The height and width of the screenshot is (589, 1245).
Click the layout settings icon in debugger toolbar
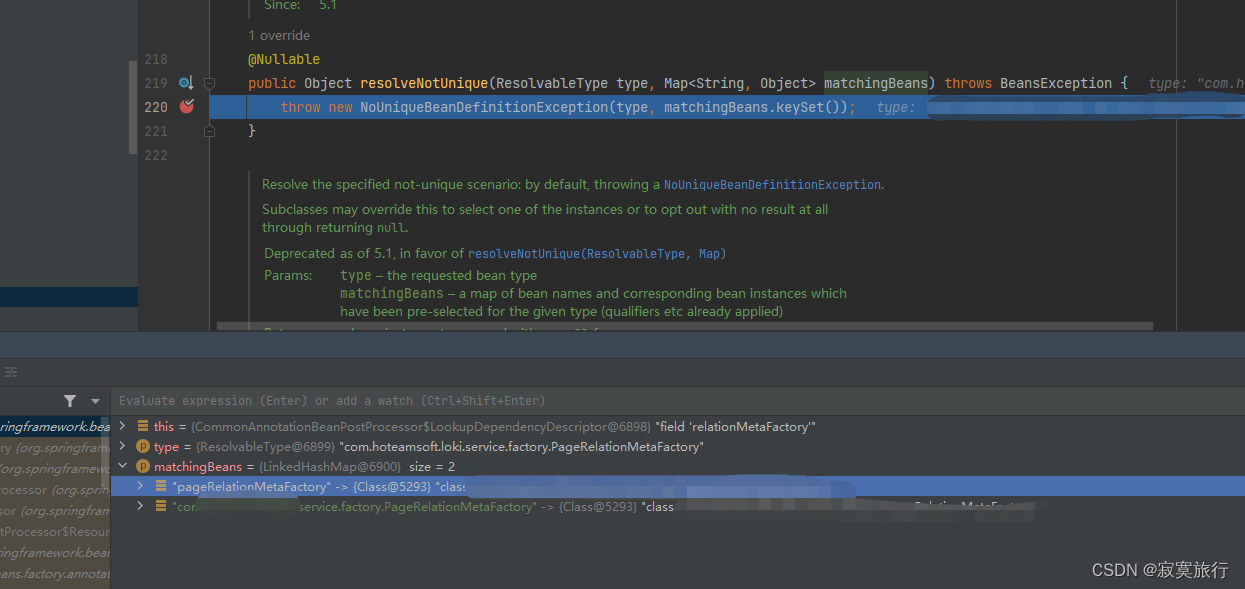[10, 372]
